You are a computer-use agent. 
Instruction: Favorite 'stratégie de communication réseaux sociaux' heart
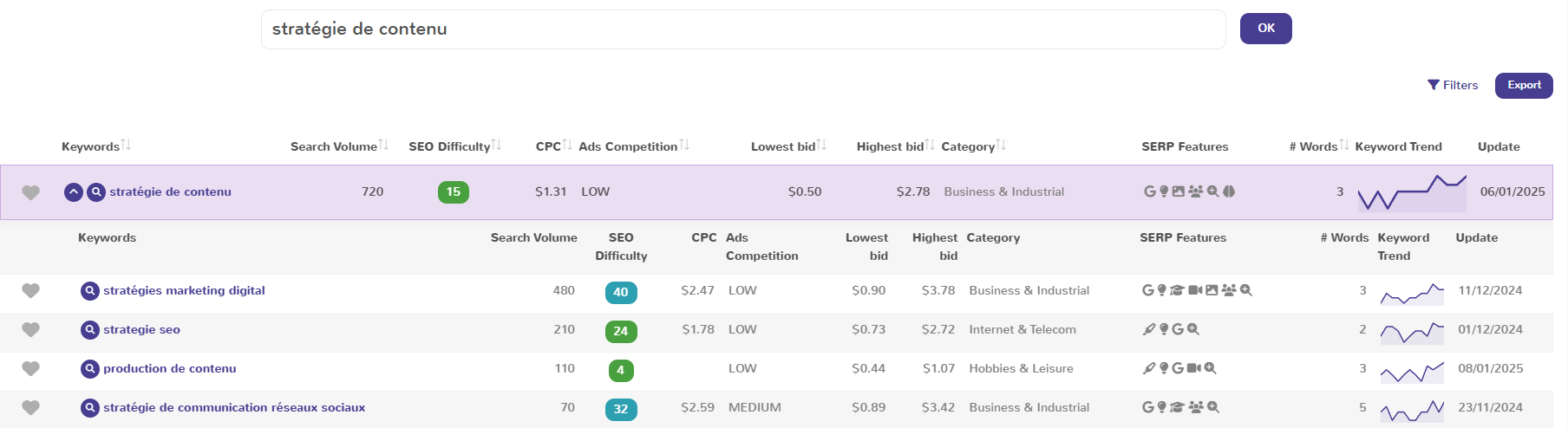[x=30, y=408]
